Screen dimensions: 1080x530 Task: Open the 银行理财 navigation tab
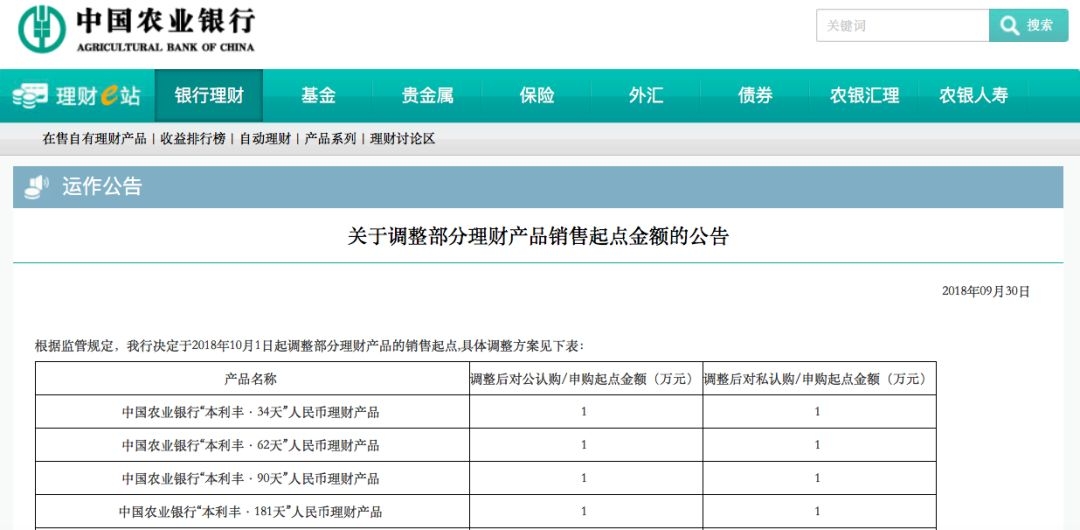[x=209, y=95]
